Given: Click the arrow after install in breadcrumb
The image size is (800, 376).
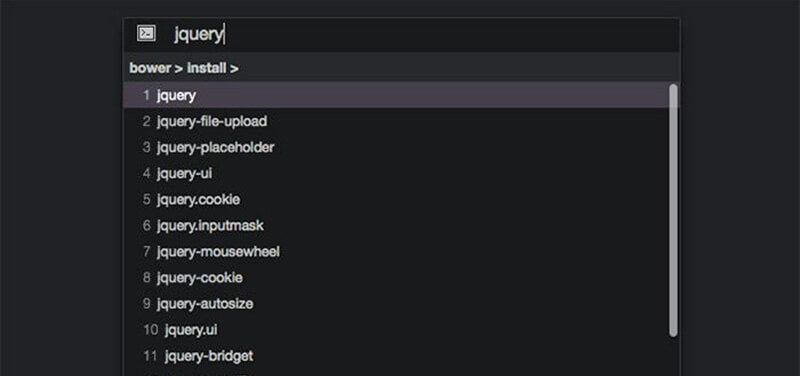Looking at the screenshot, I should tap(234, 68).
